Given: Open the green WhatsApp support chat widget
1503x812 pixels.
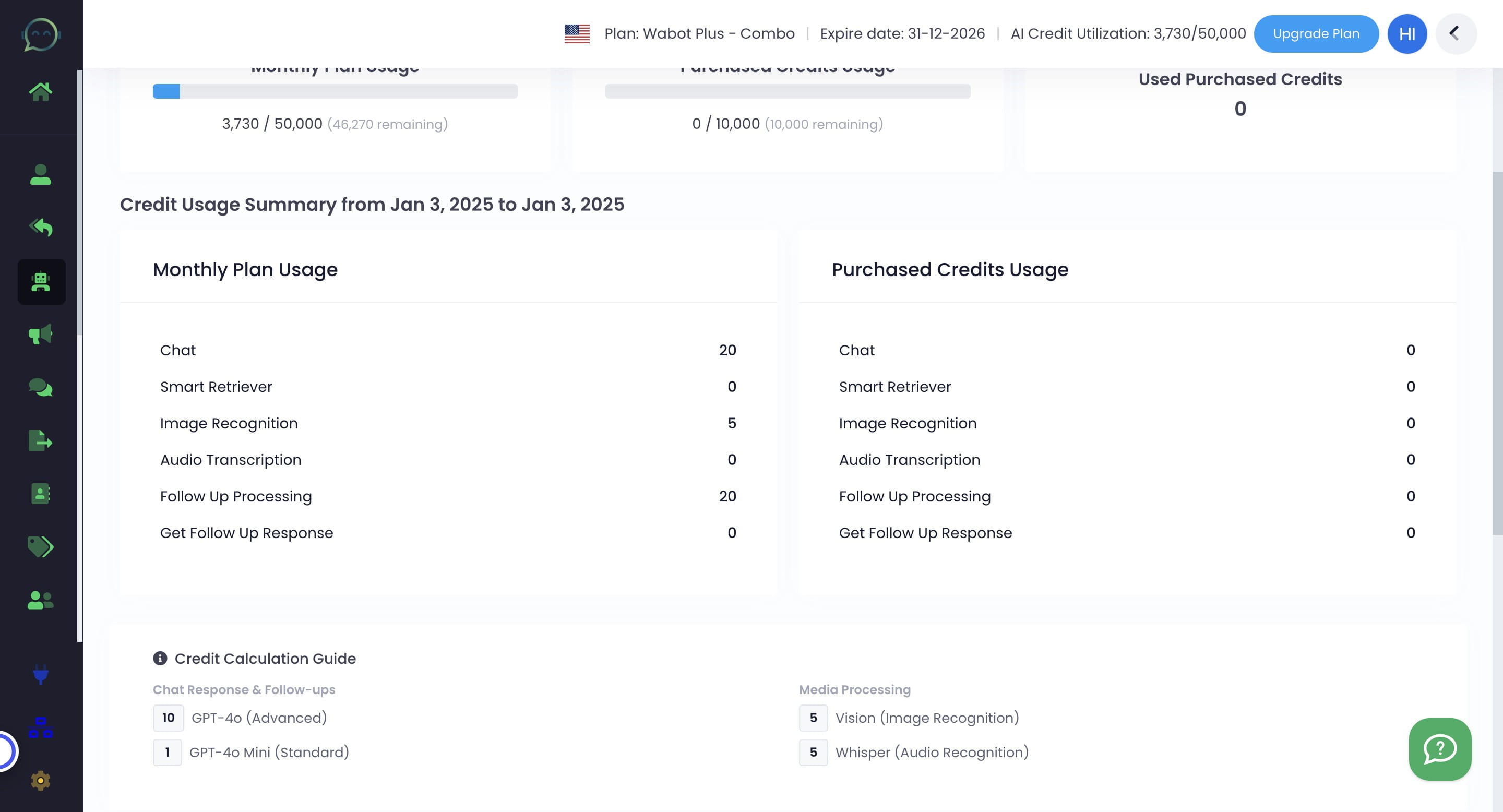Looking at the screenshot, I should [x=1439, y=749].
